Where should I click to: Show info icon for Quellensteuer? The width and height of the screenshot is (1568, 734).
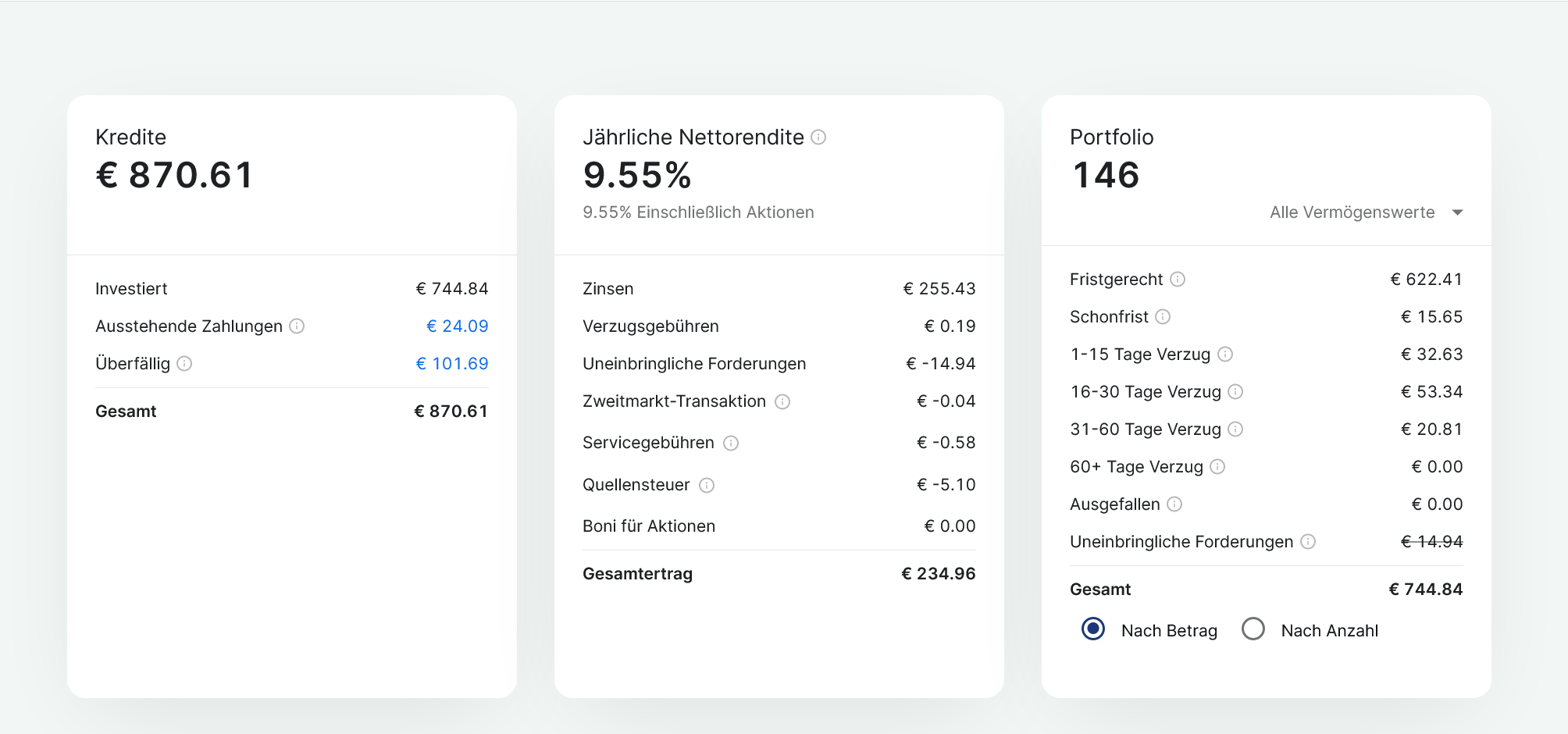707,486
